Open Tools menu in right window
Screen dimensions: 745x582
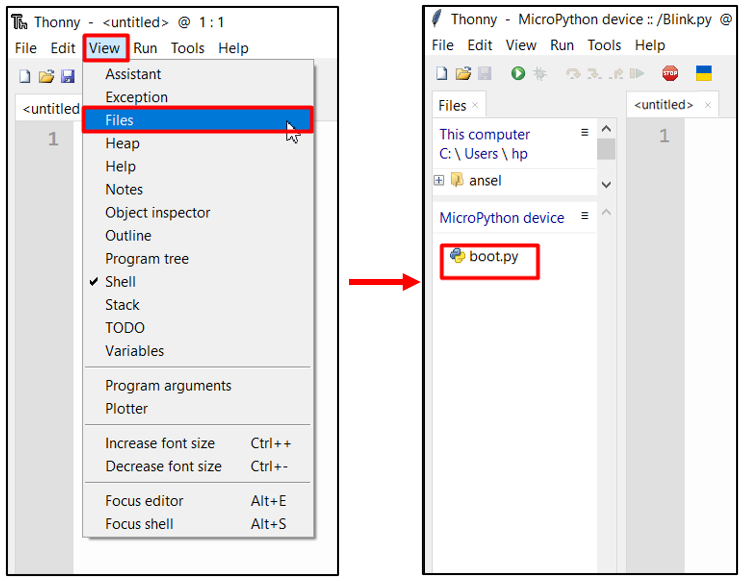[604, 45]
